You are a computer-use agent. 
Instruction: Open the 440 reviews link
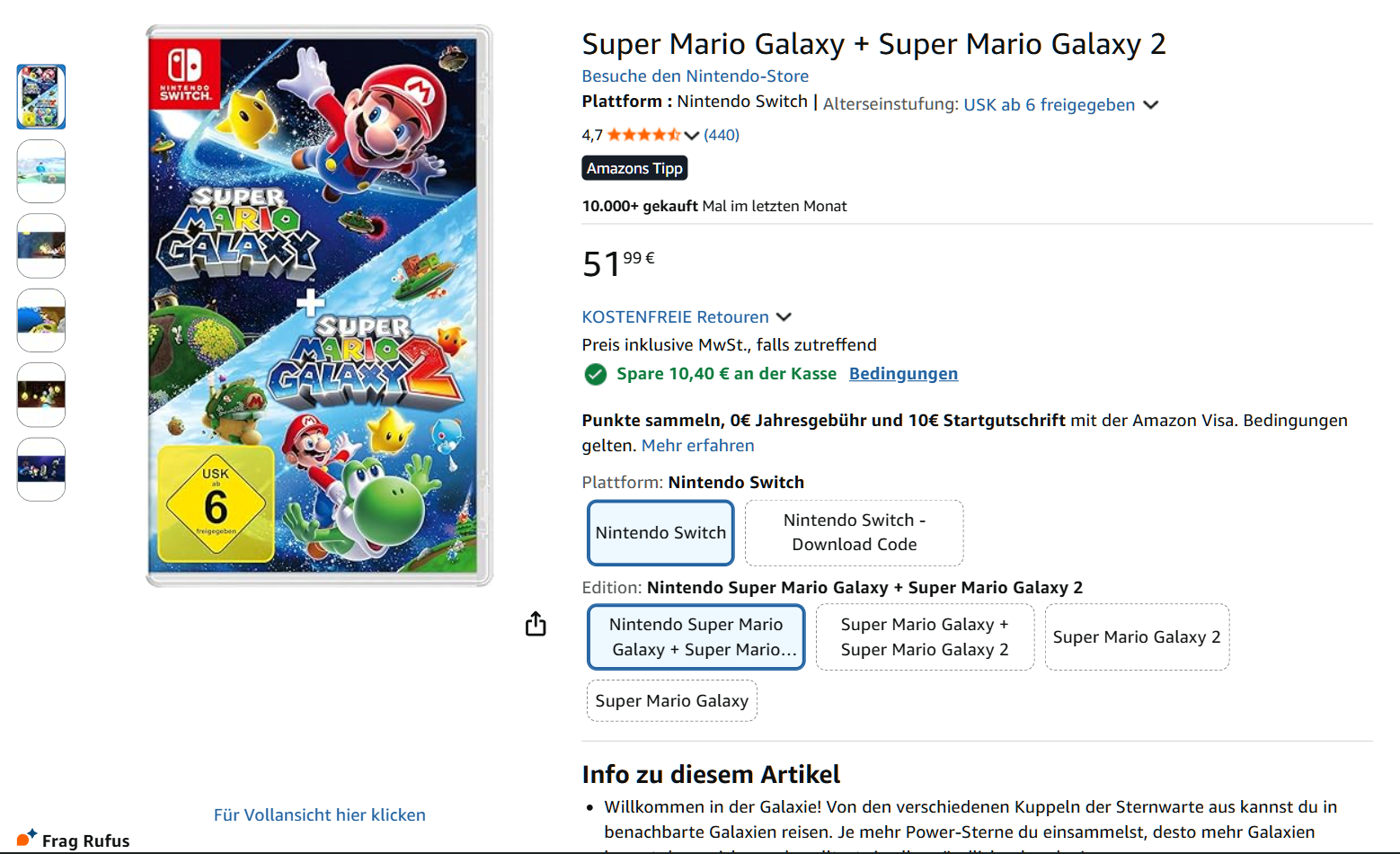click(722, 135)
